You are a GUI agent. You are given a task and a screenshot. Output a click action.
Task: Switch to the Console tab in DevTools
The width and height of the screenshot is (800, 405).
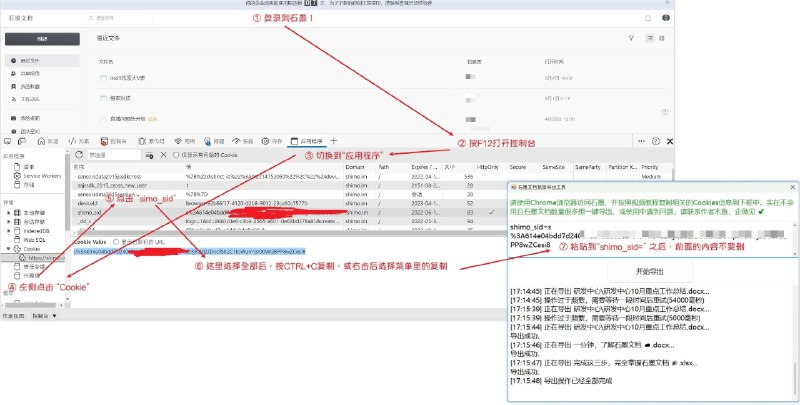113,141
